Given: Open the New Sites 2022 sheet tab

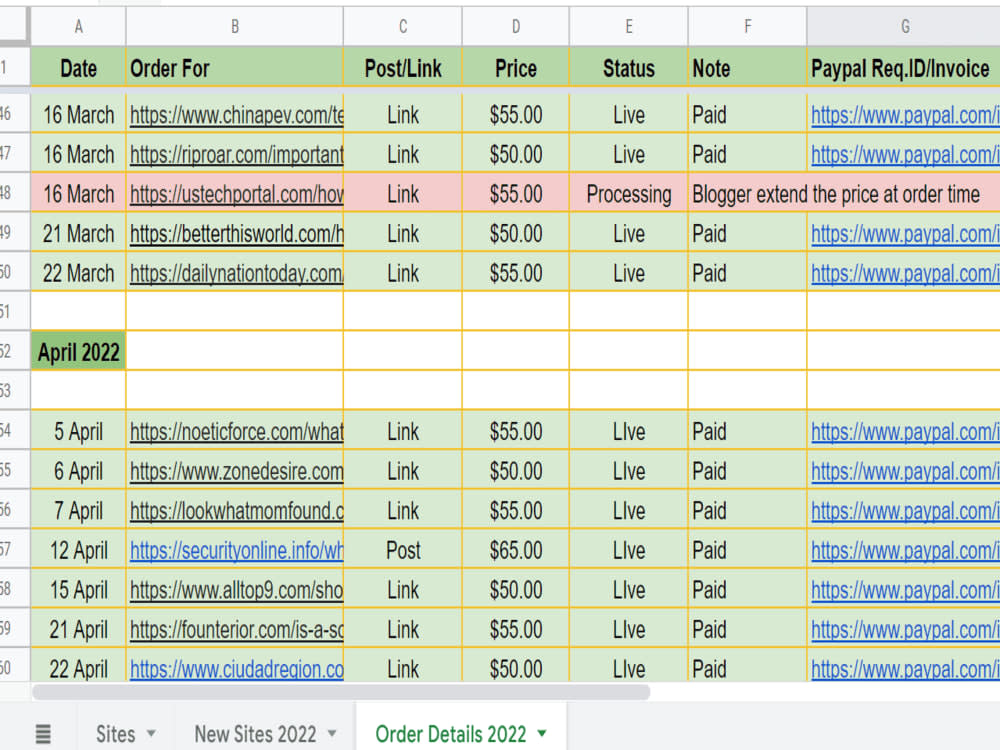Looking at the screenshot, I should [x=255, y=734].
